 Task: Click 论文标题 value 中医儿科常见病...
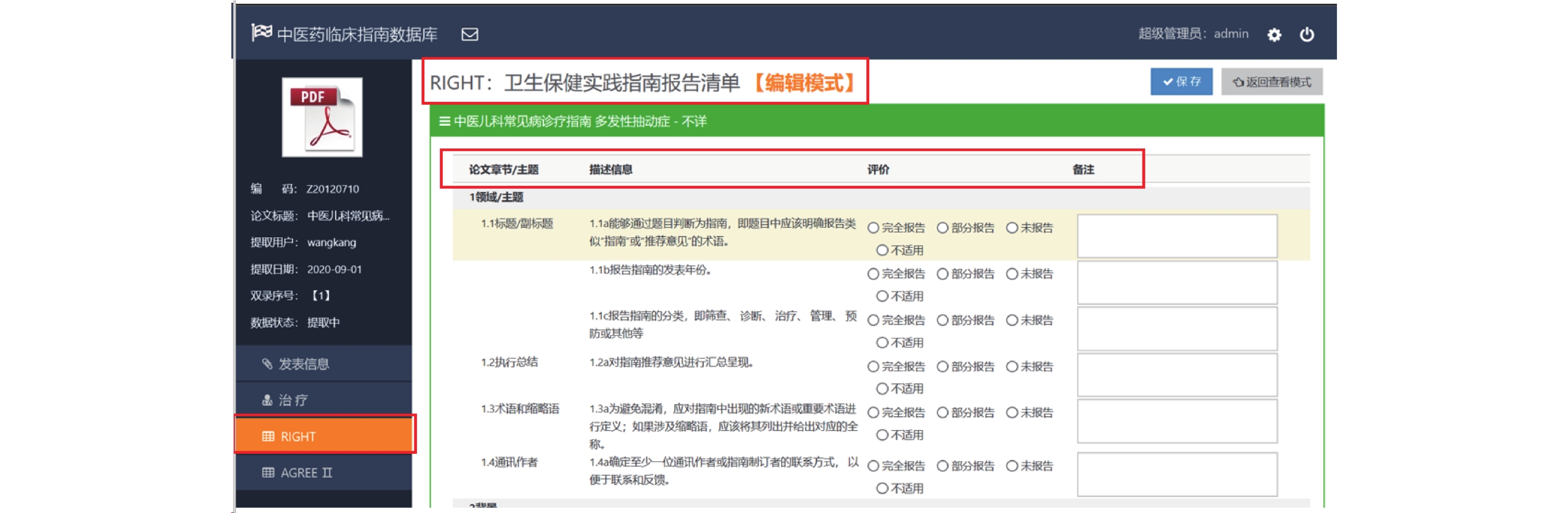click(348, 216)
